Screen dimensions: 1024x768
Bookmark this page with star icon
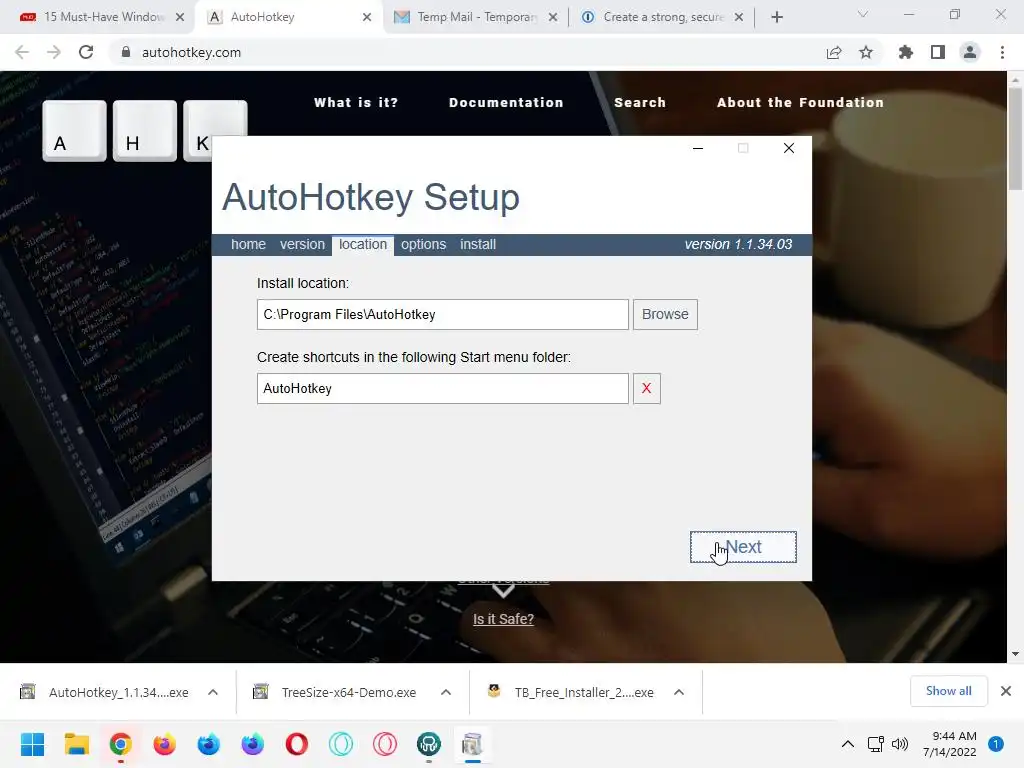click(x=866, y=52)
